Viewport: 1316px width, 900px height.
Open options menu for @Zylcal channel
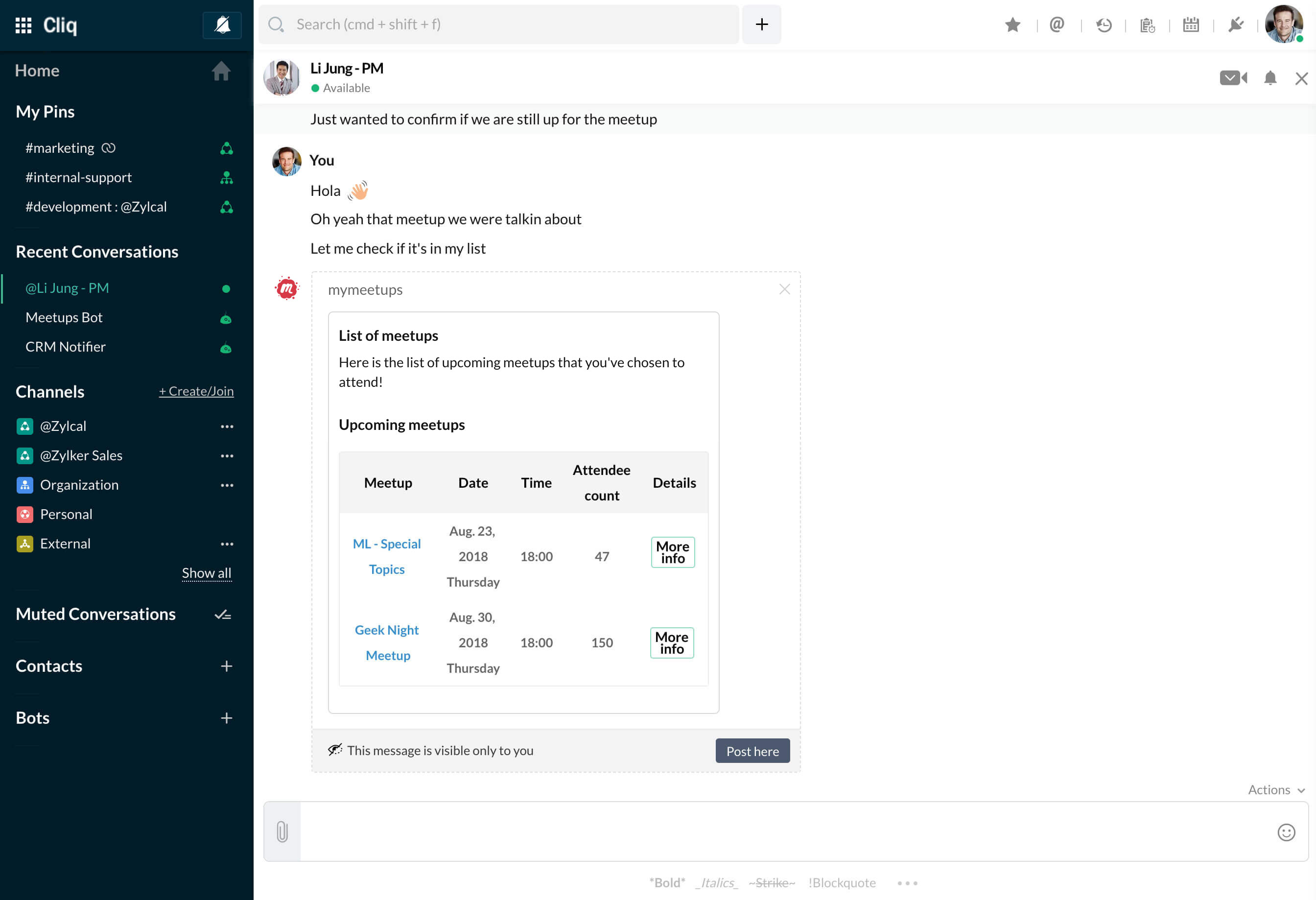[227, 426]
